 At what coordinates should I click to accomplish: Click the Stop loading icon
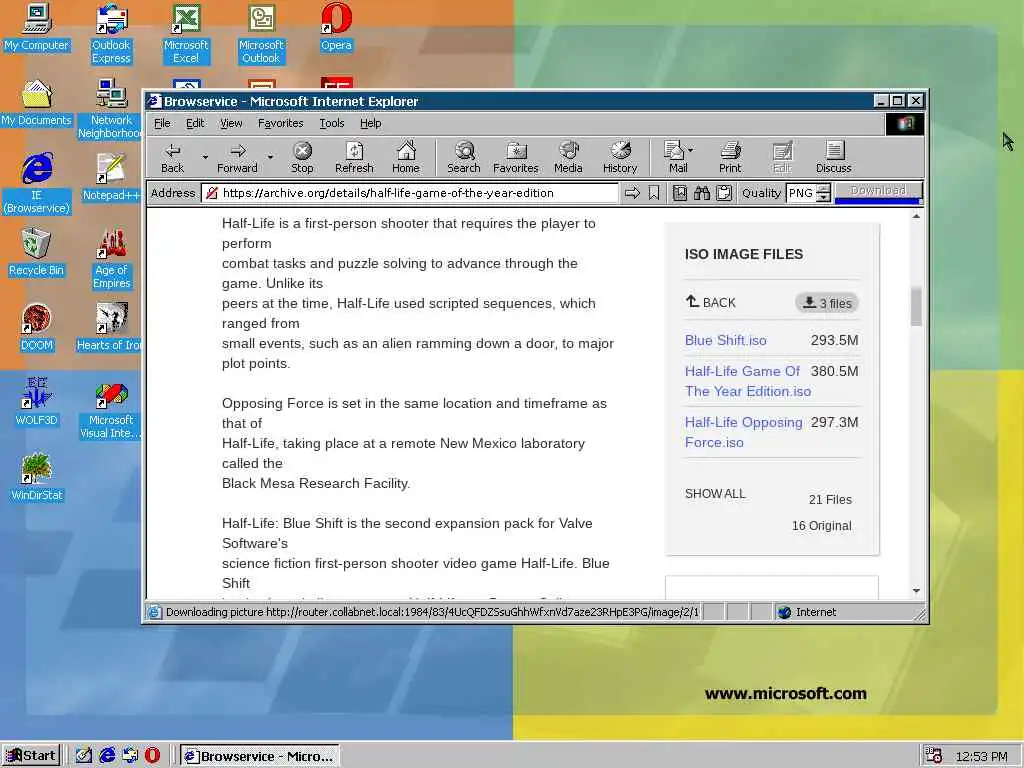click(302, 157)
